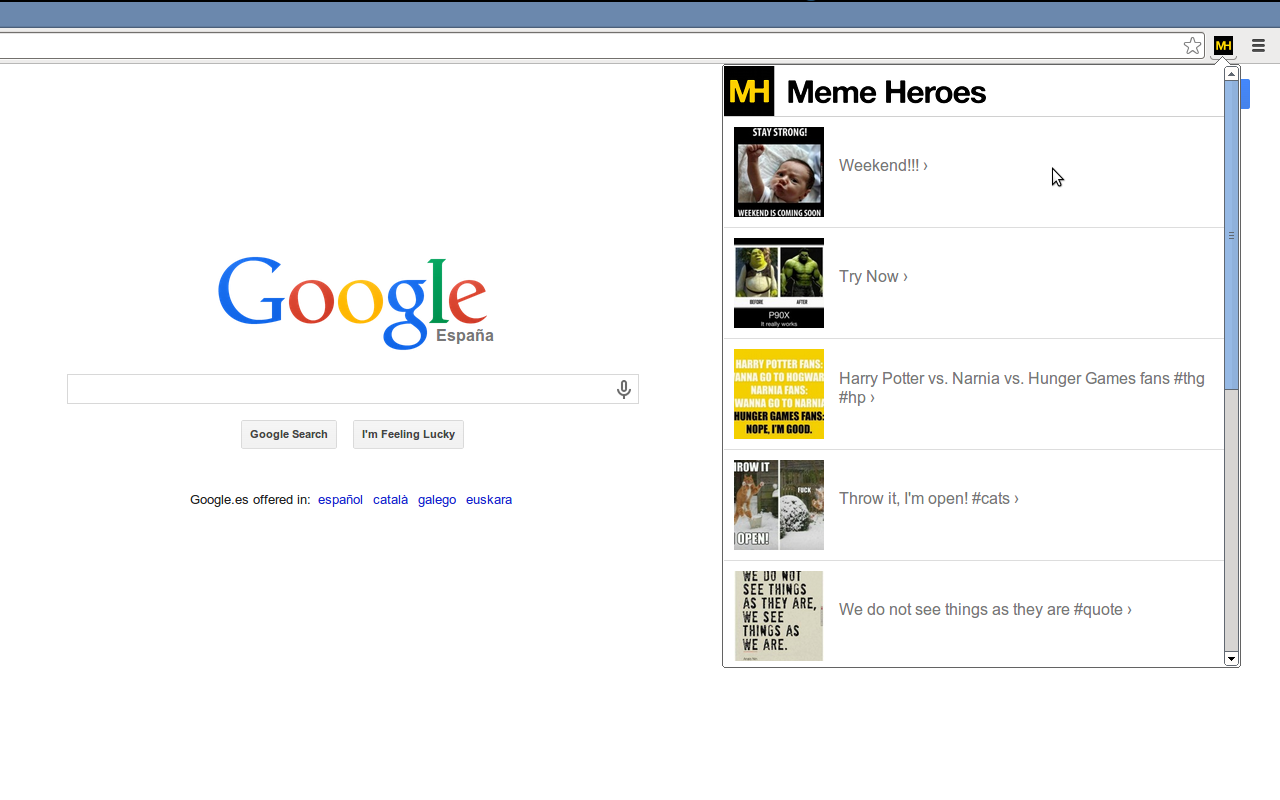
Task: Open the We do not see things quote thumbnail
Action: (779, 616)
